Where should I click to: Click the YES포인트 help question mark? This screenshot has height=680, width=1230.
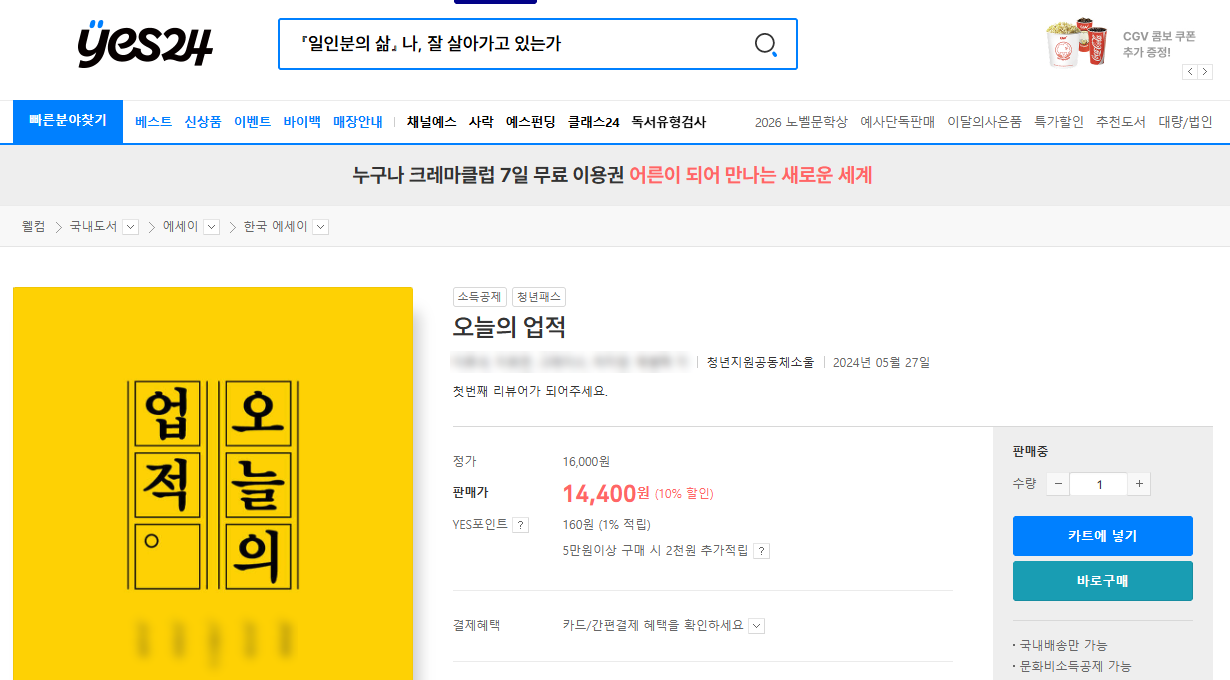[520, 525]
